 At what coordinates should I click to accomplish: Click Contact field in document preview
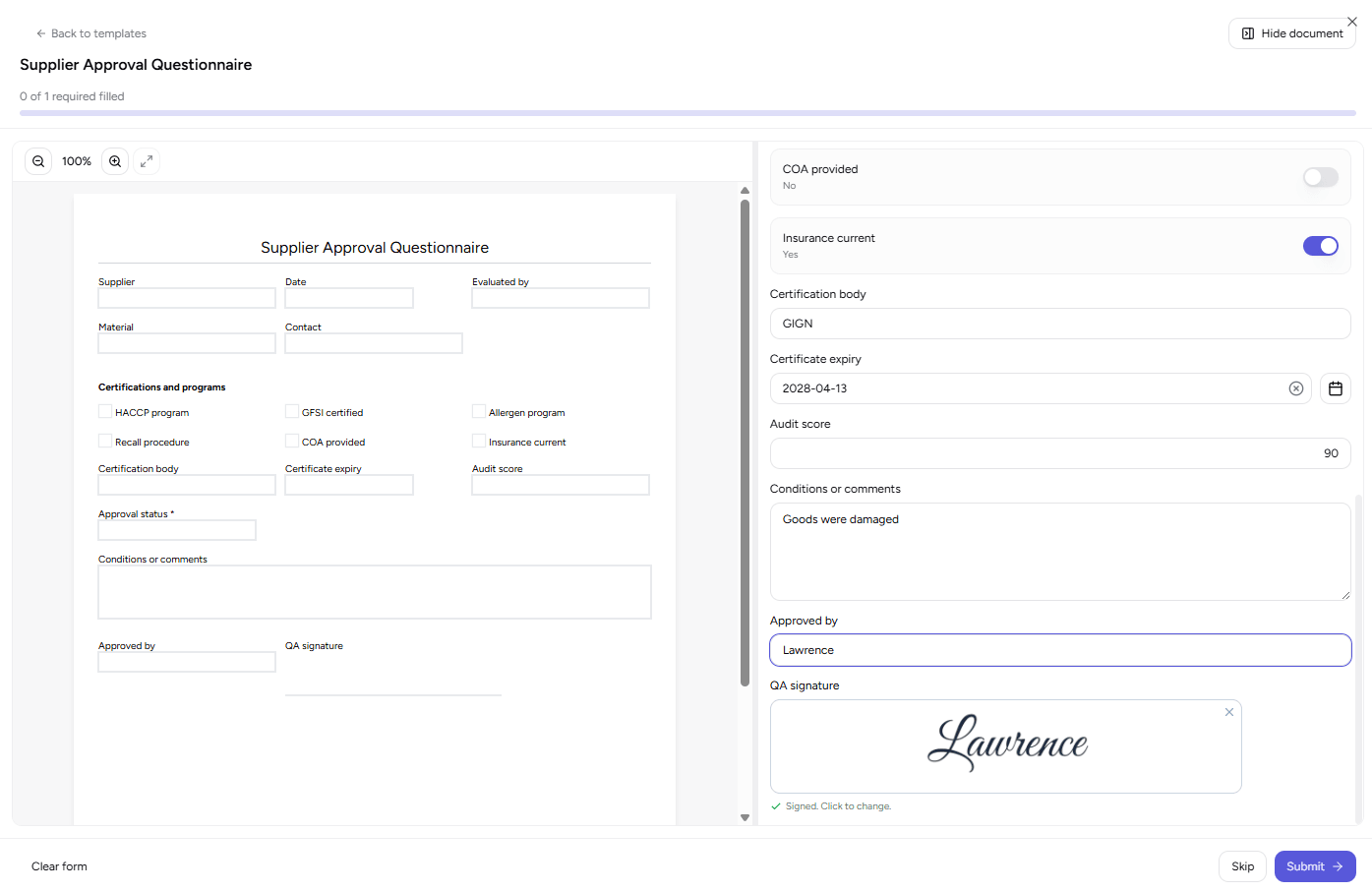[x=374, y=343]
